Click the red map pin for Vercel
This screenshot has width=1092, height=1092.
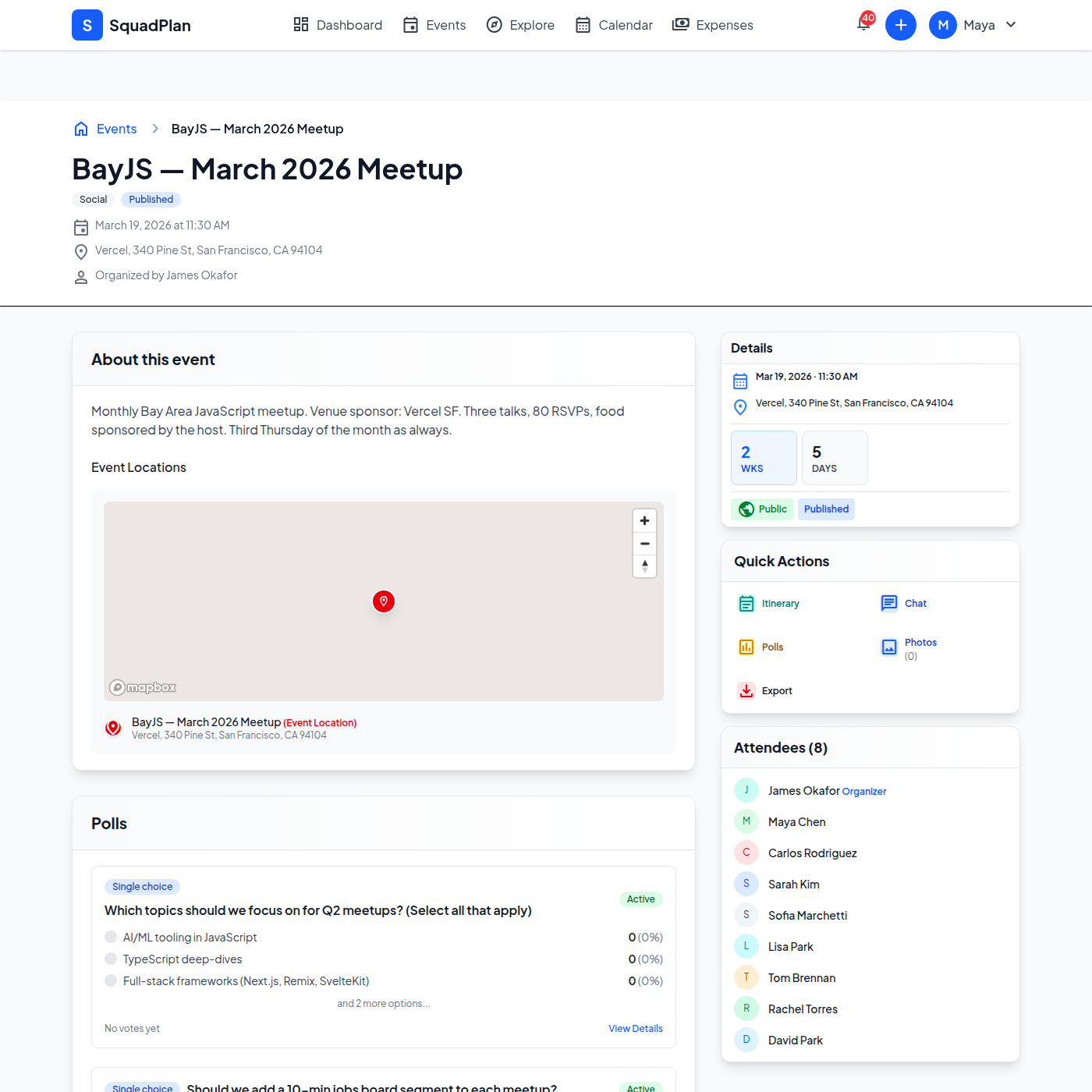pyautogui.click(x=383, y=601)
